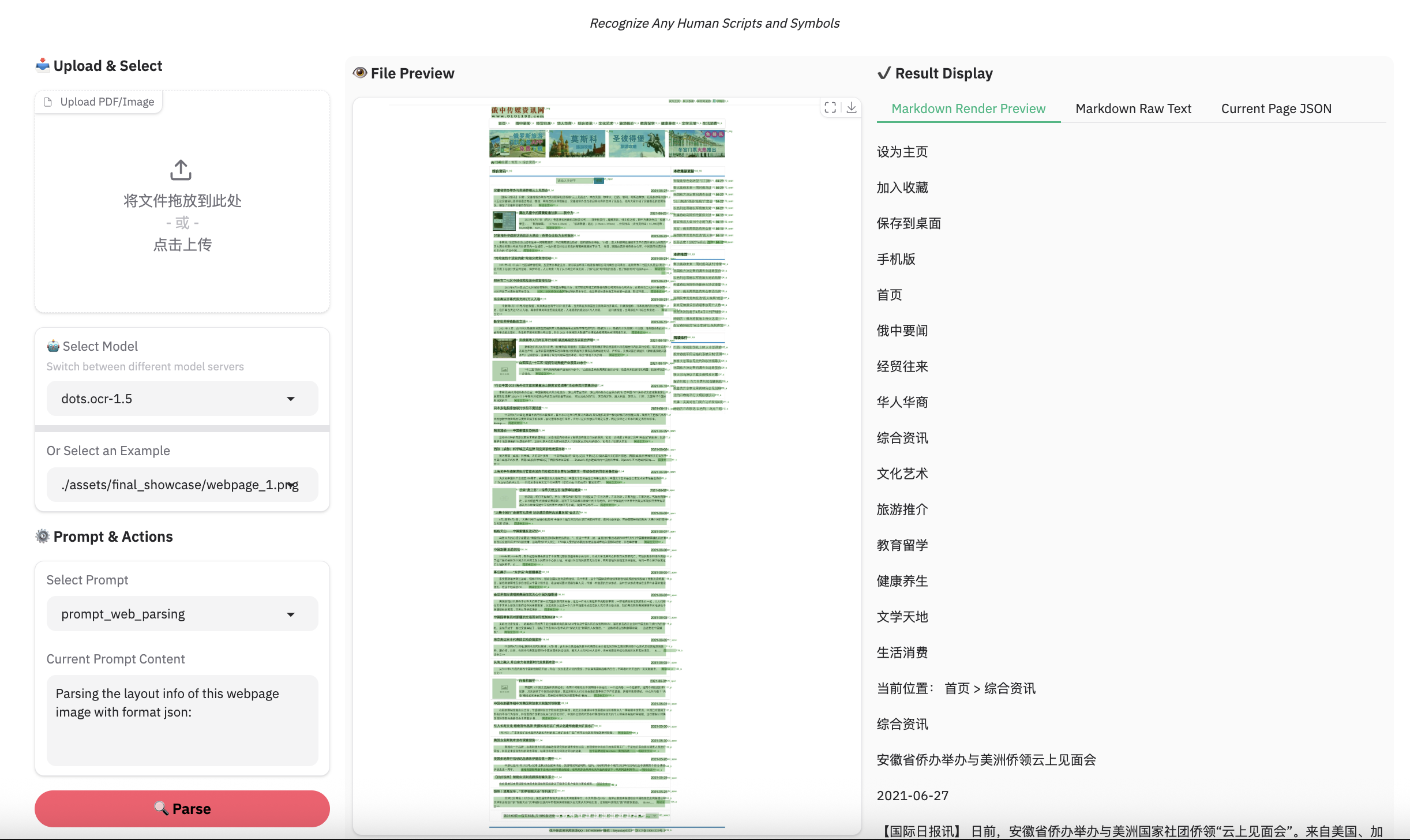Expand the prompt_web_parsing prompt dropdown
This screenshot has height=840, width=1410.
click(181, 613)
